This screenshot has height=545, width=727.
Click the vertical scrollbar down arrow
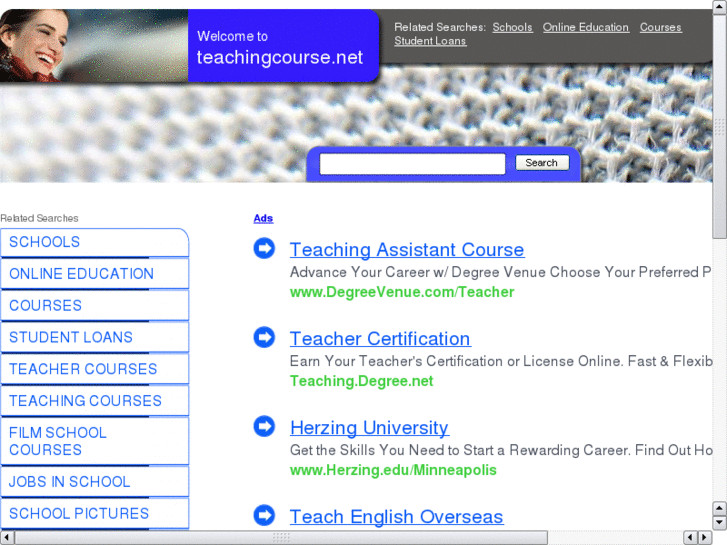tap(720, 522)
